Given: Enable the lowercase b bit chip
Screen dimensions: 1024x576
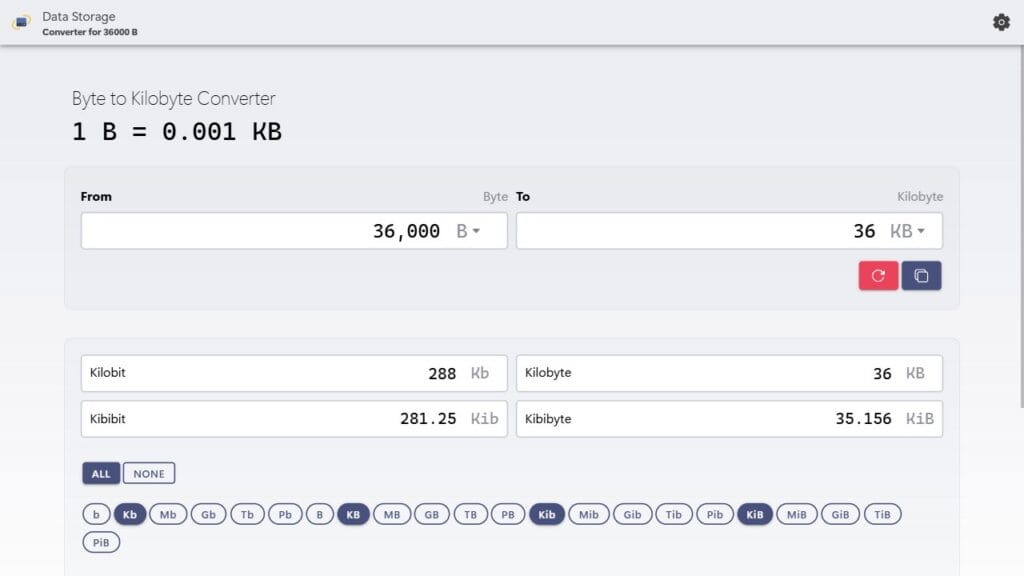Looking at the screenshot, I should coord(96,514).
